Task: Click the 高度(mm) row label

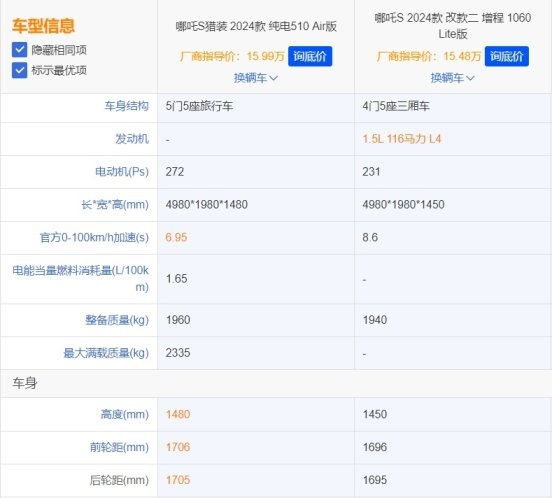Action: click(125, 414)
